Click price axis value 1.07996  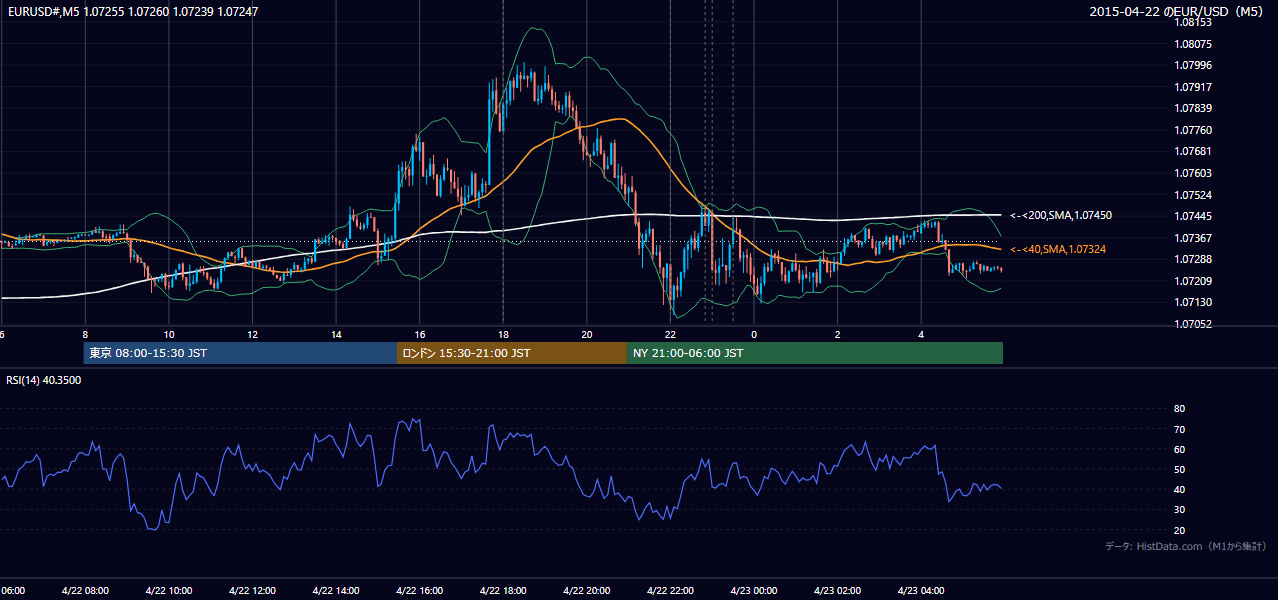click(x=1192, y=65)
